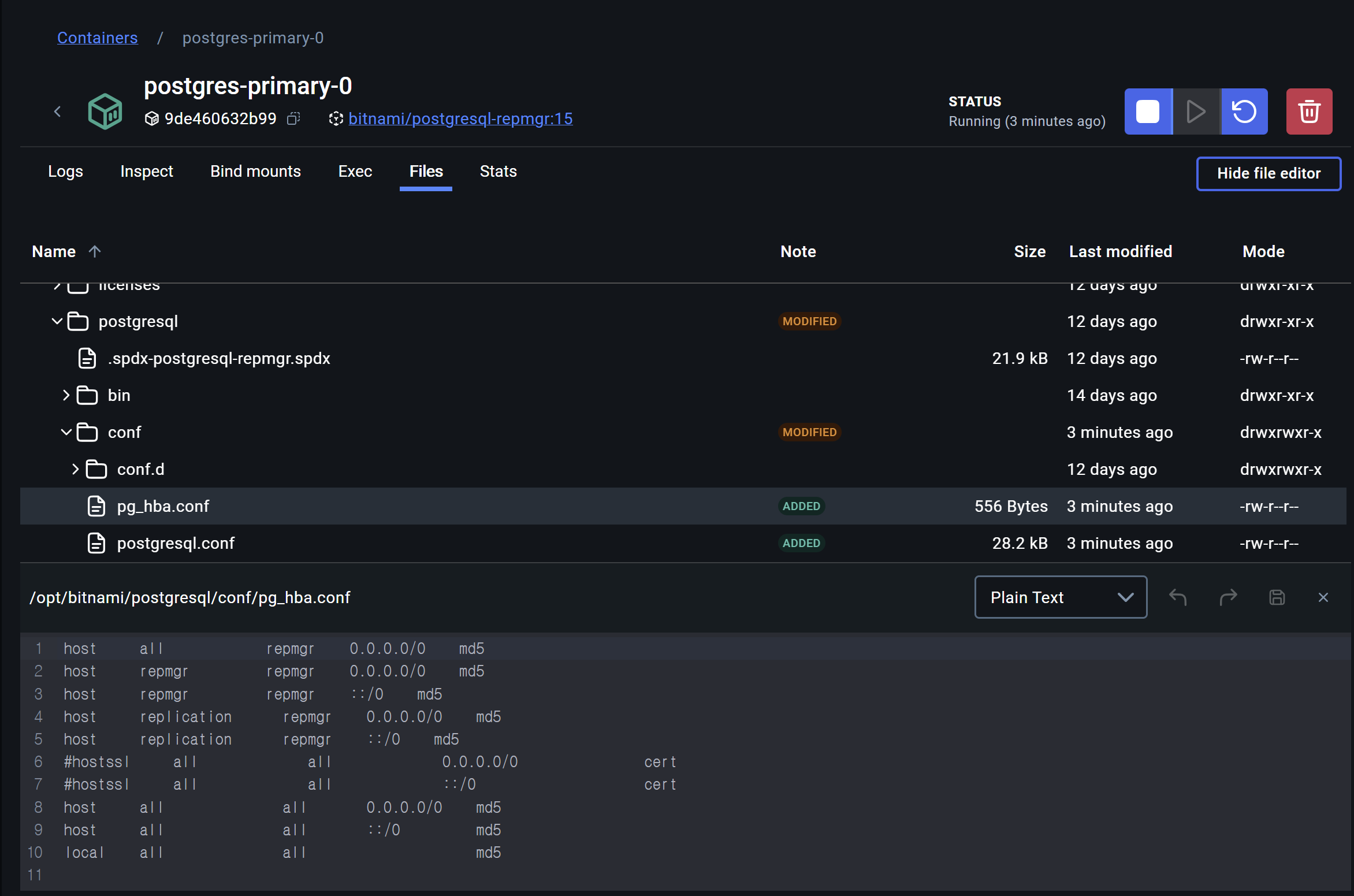Viewport: 1354px width, 896px height.
Task: Copy the container ID 9de460632b99
Action: (x=293, y=118)
